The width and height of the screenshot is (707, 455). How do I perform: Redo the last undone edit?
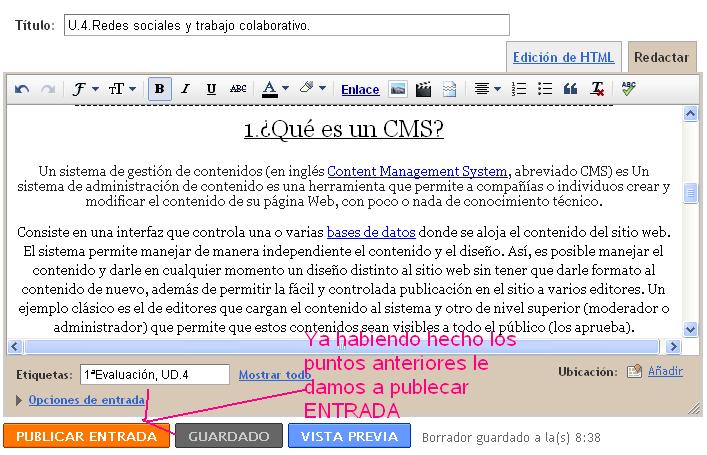(48, 89)
